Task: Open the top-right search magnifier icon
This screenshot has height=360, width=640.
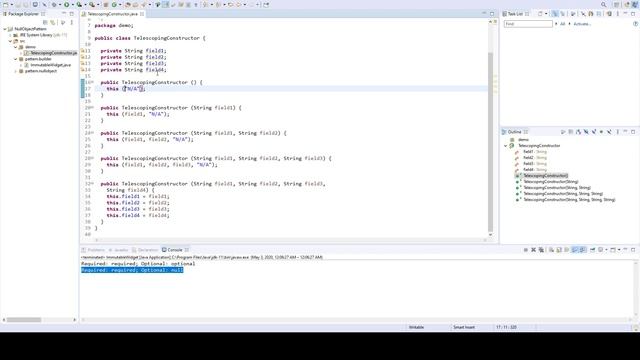Action: pyautogui.click(x=604, y=4)
